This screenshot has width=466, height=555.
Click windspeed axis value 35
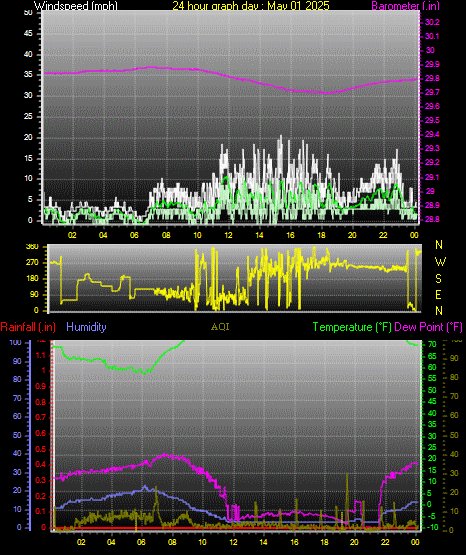click(28, 75)
